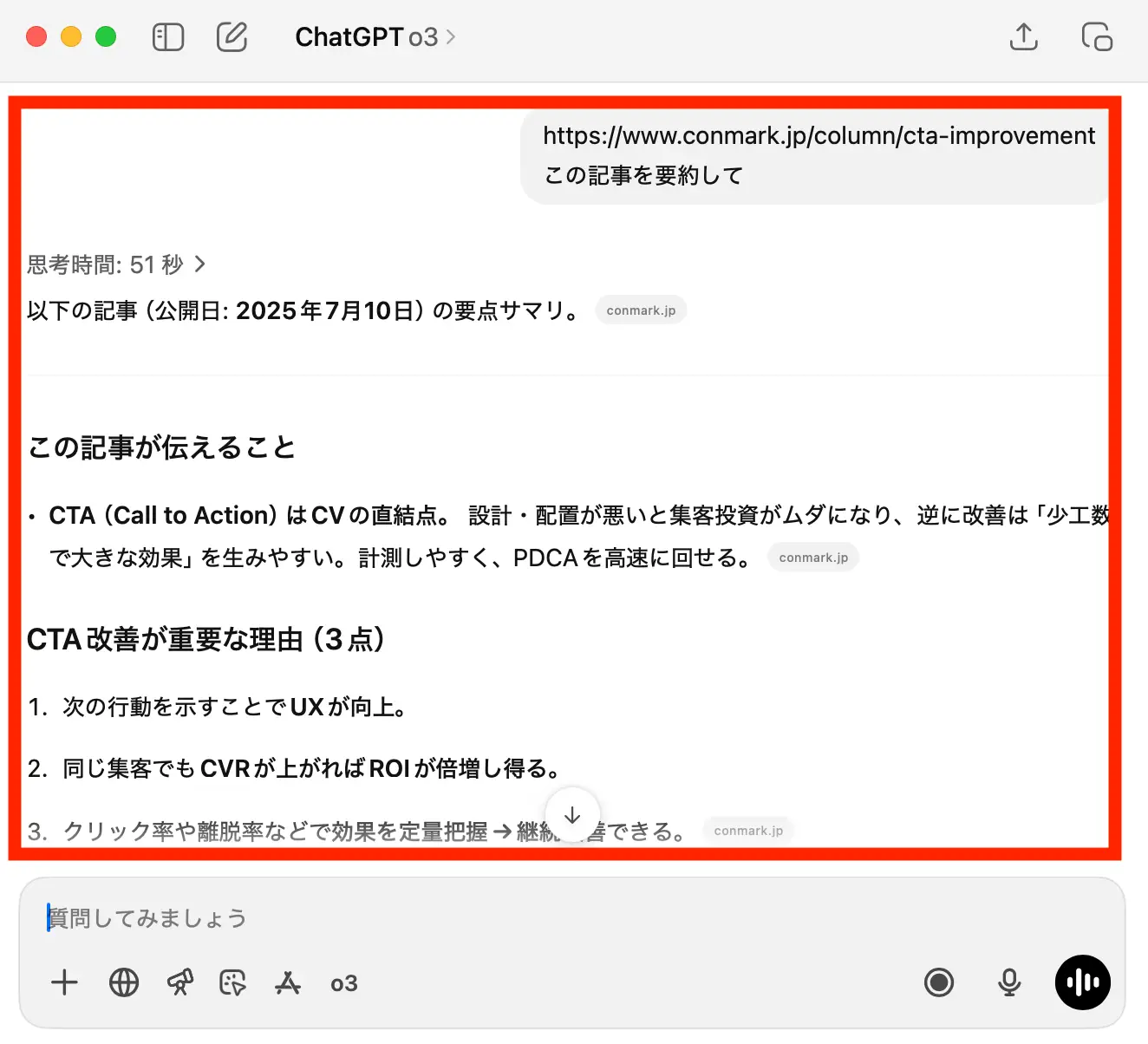Click the share upload icon
This screenshot has height=1044, width=1148.
pos(1024,36)
